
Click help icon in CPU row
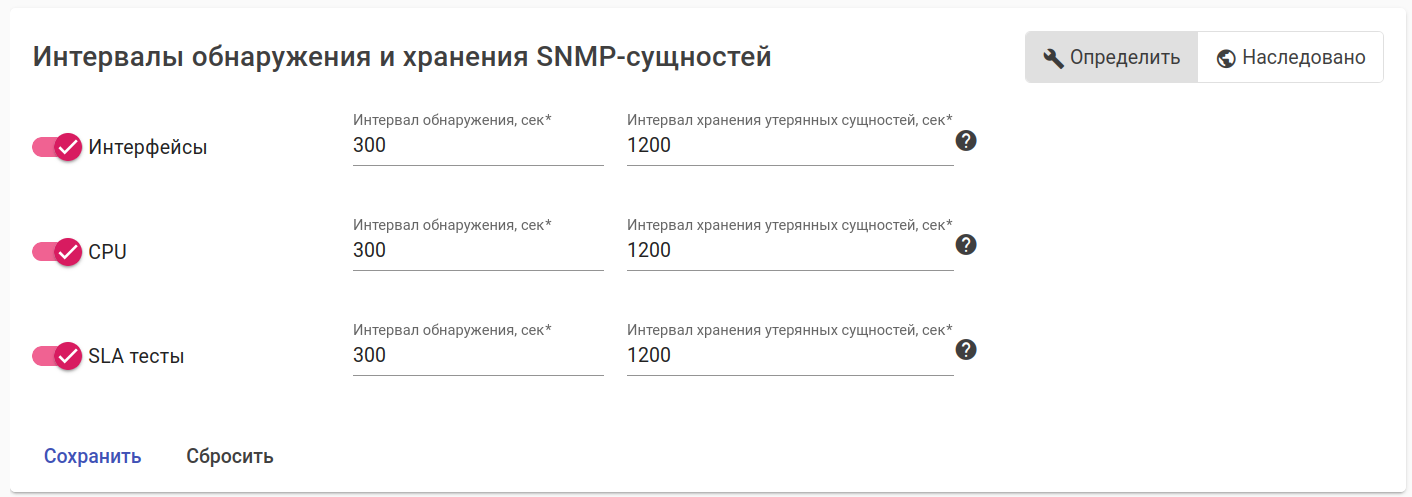click(x=966, y=245)
